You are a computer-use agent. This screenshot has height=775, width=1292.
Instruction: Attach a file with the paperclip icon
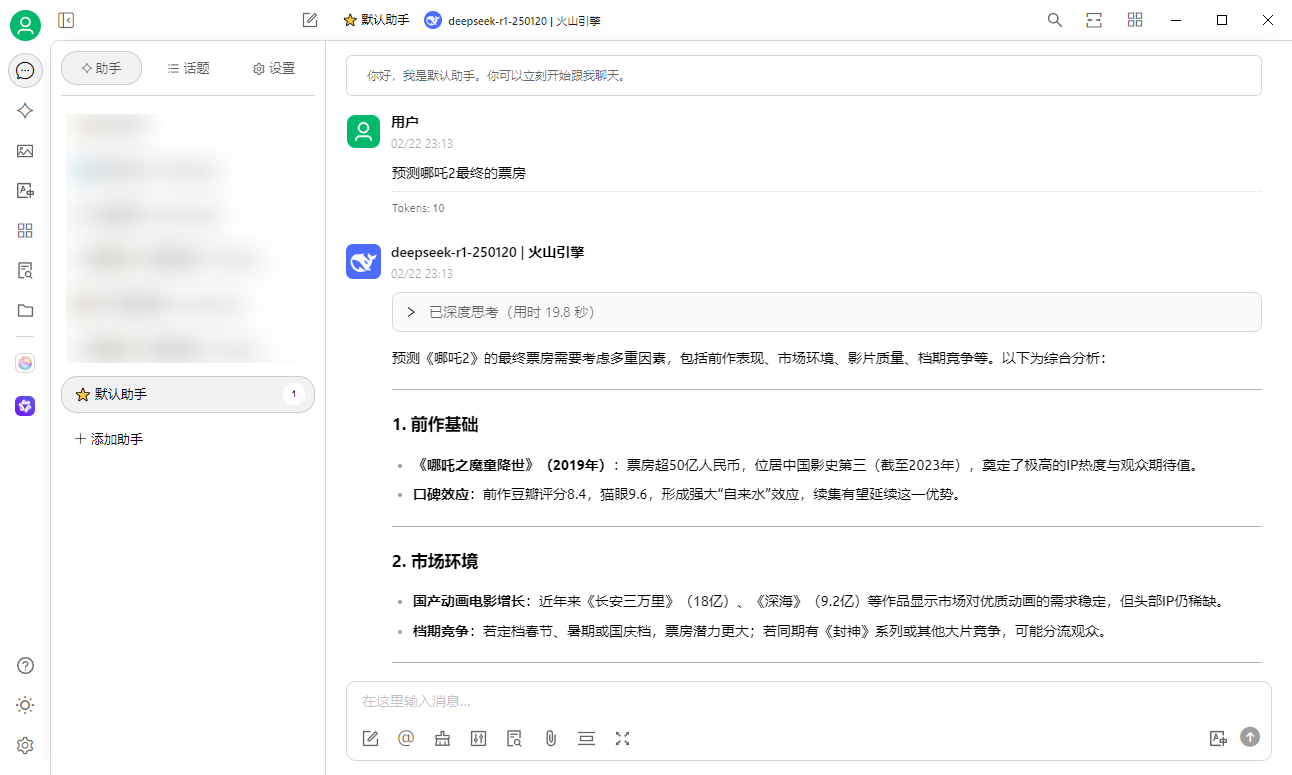pyautogui.click(x=550, y=738)
